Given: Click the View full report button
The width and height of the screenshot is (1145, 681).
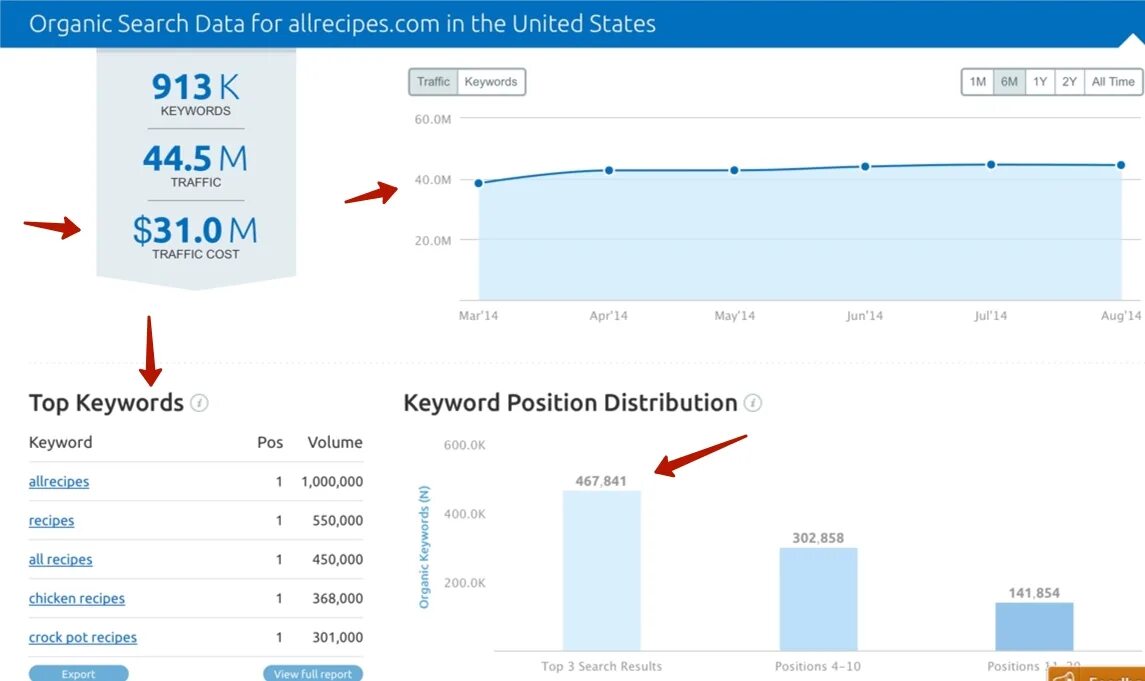Looking at the screenshot, I should click(312, 673).
